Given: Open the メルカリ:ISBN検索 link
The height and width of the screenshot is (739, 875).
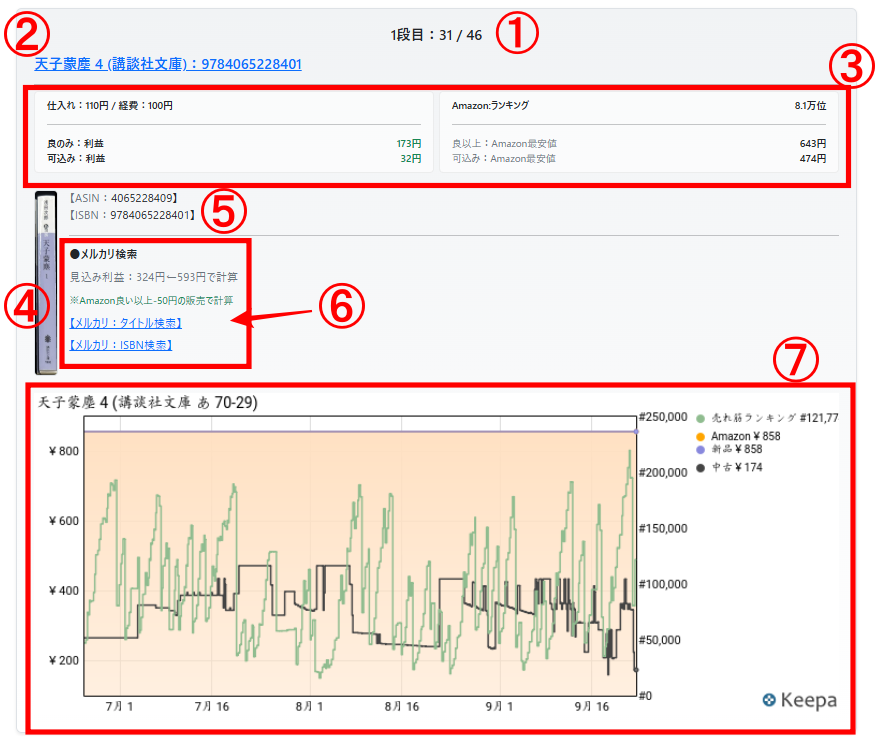Looking at the screenshot, I should tap(121, 345).
